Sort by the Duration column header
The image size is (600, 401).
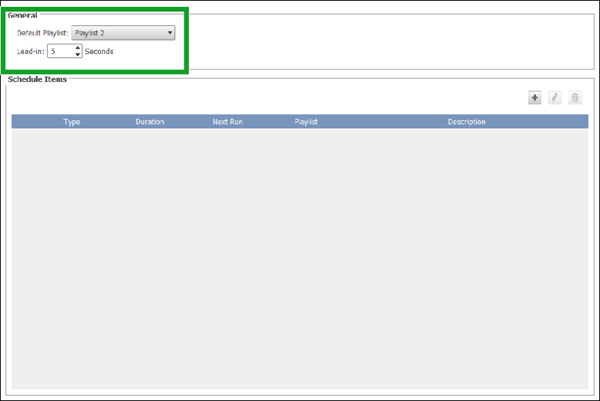pos(150,122)
